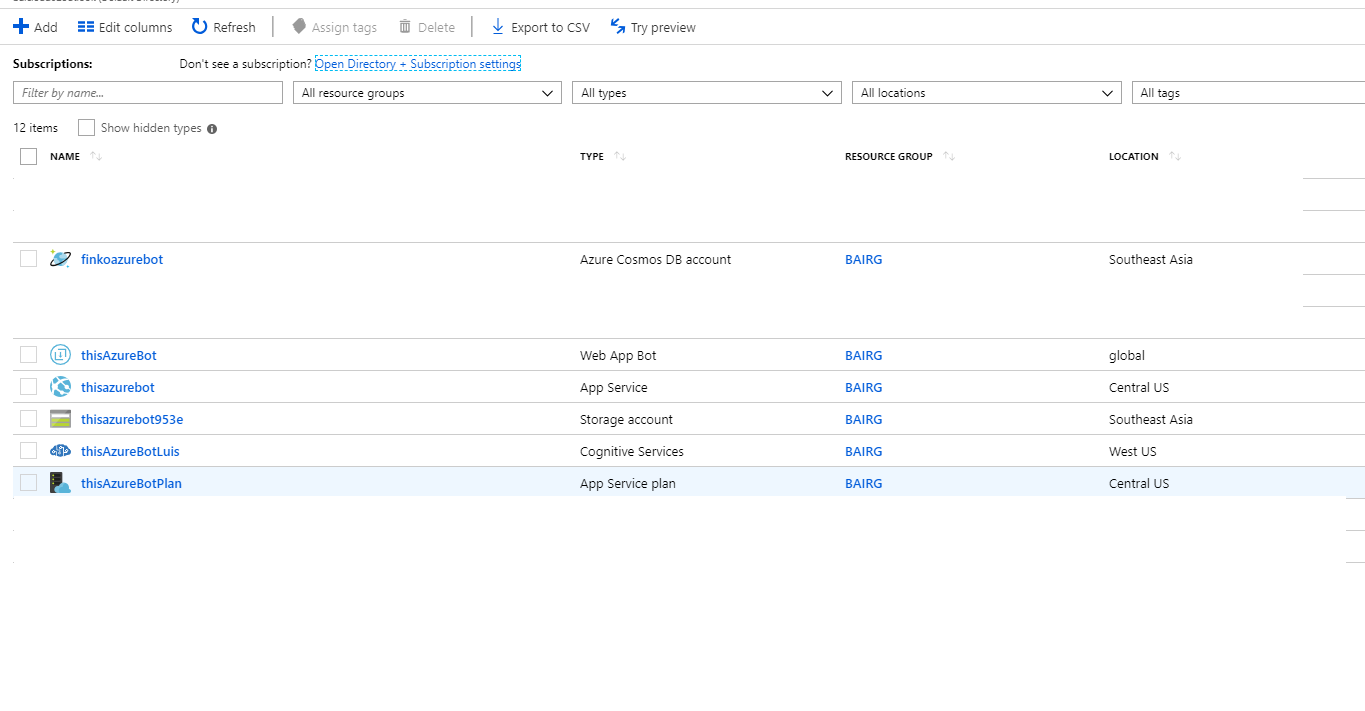Open the All resource groups dropdown
Screen dimensions: 1365x711
[x=427, y=93]
